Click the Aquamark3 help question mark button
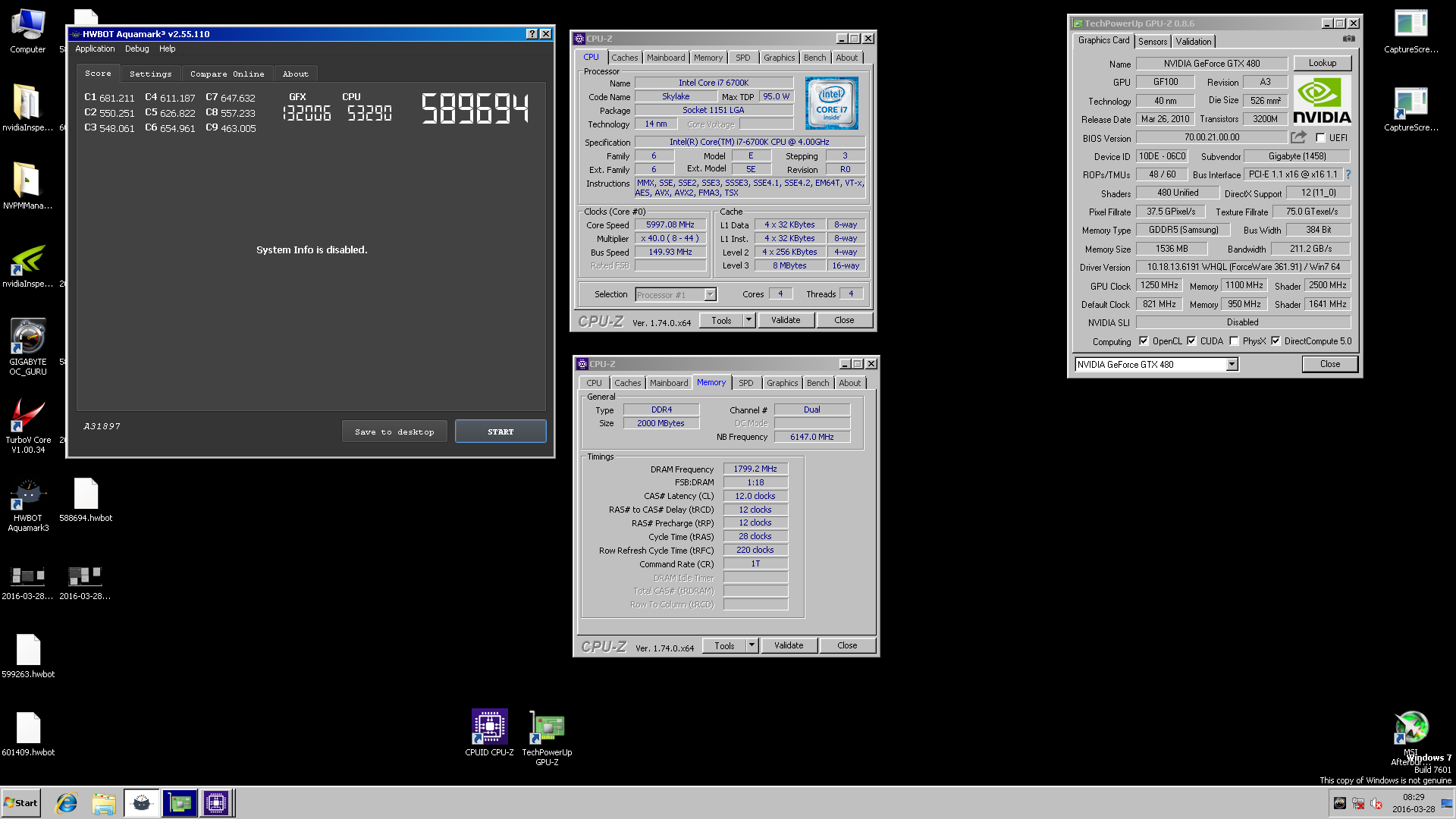The width and height of the screenshot is (1456, 819). pos(532,34)
